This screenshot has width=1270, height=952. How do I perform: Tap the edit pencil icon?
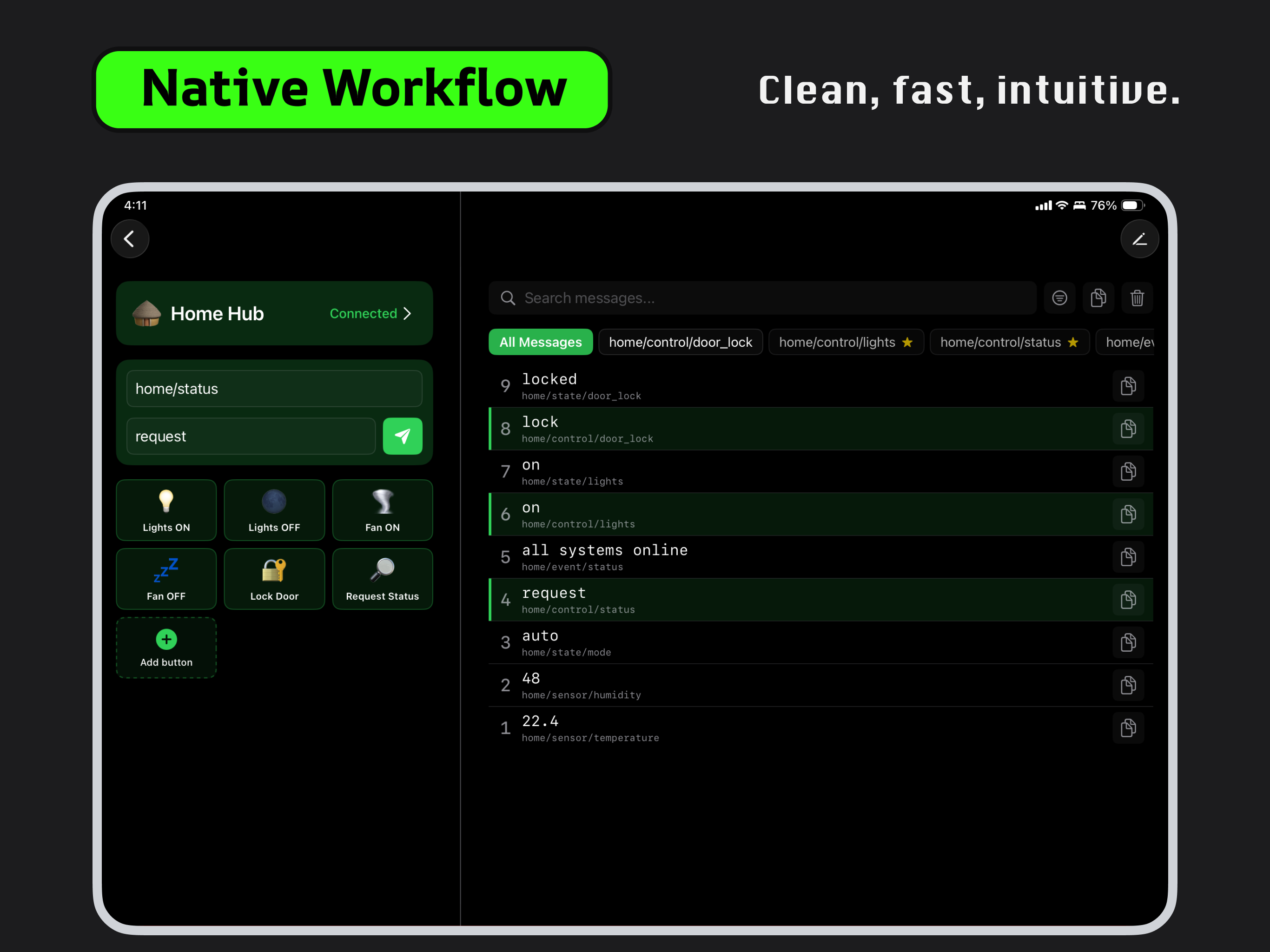click(x=1139, y=239)
